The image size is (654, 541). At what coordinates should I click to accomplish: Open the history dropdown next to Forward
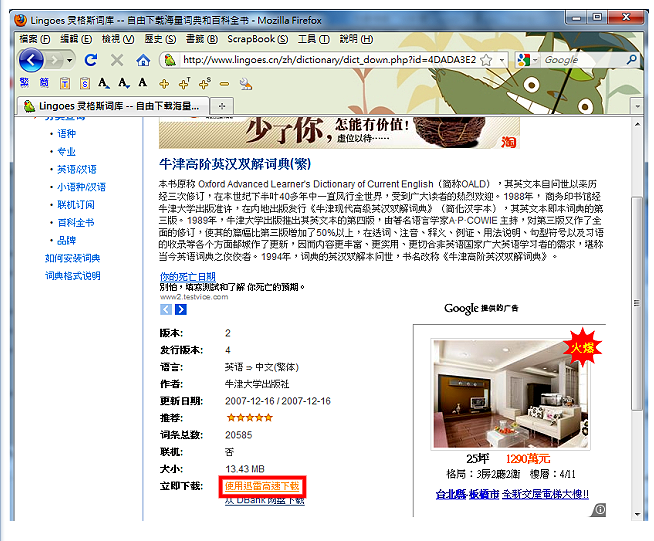(70, 60)
